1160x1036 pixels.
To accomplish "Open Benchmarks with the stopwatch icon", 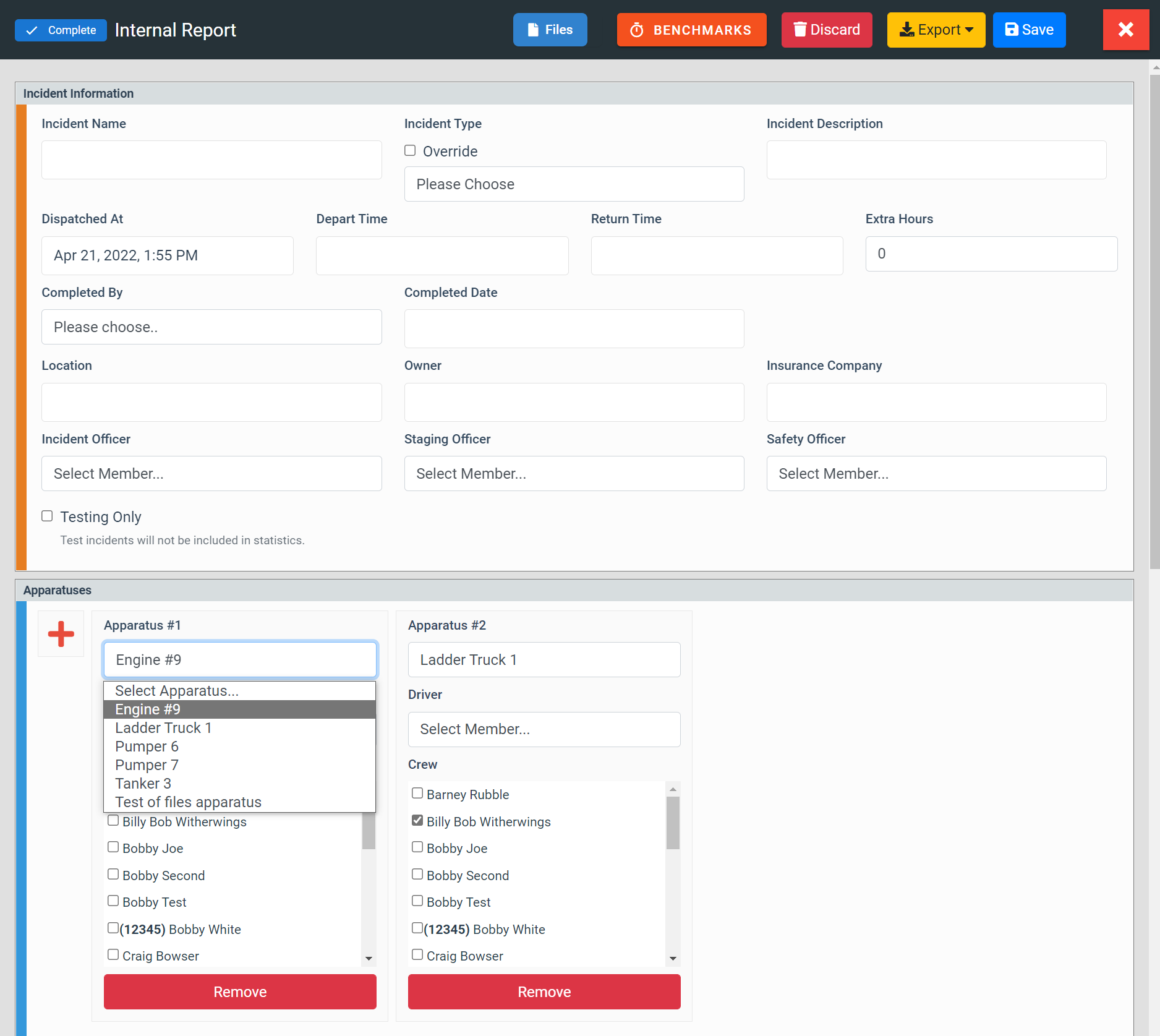I will tap(691, 30).
